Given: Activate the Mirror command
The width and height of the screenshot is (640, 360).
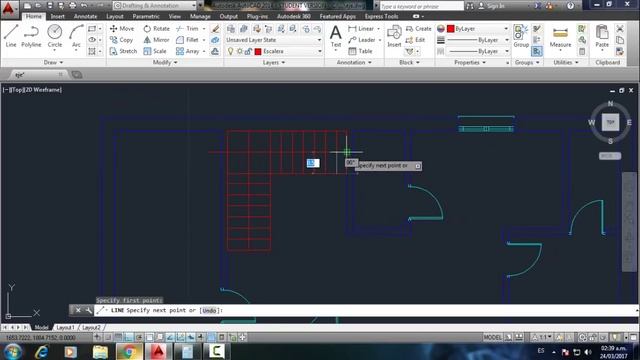Looking at the screenshot, I should 156,40.
